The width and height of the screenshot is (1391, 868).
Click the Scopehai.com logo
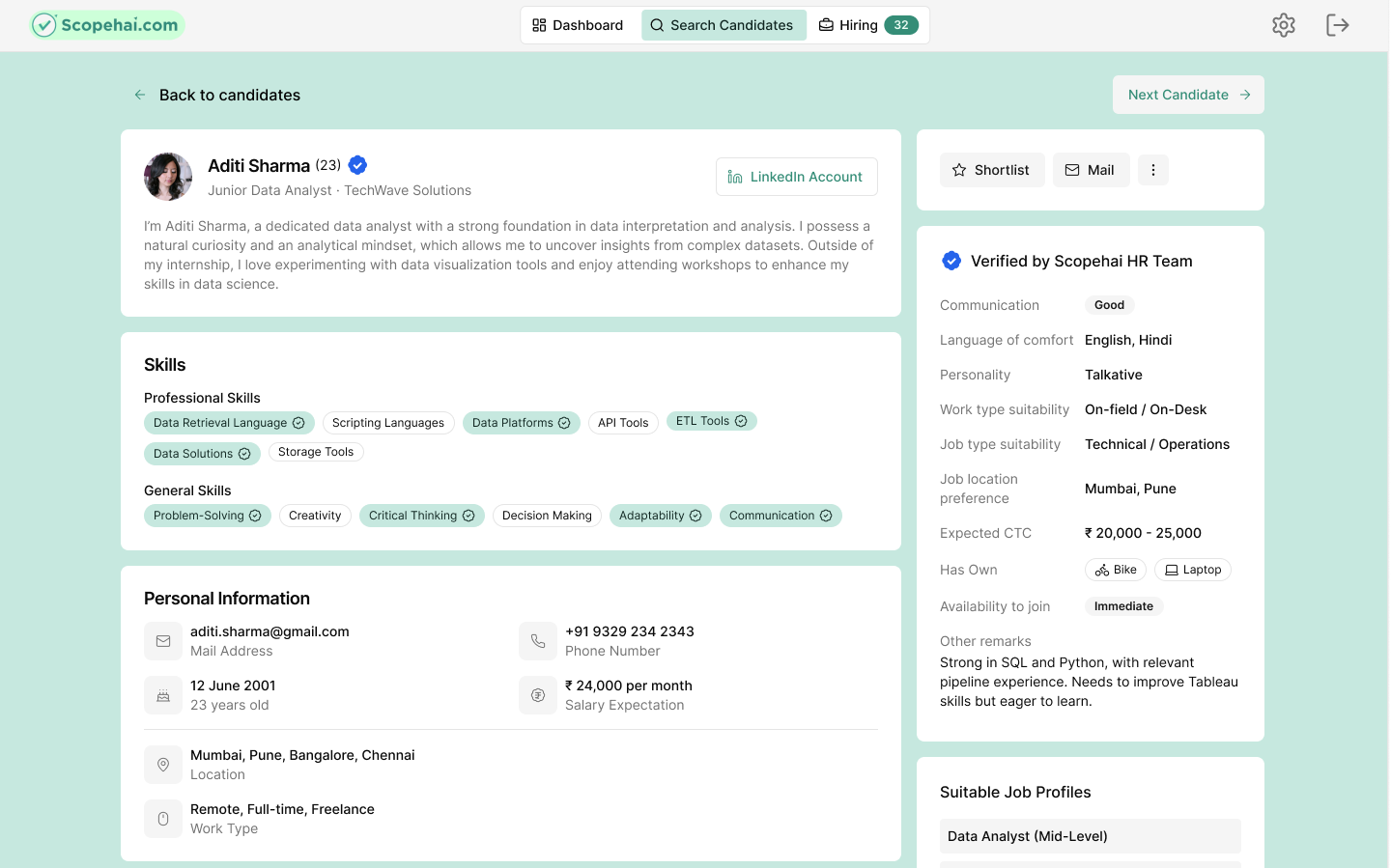click(107, 25)
